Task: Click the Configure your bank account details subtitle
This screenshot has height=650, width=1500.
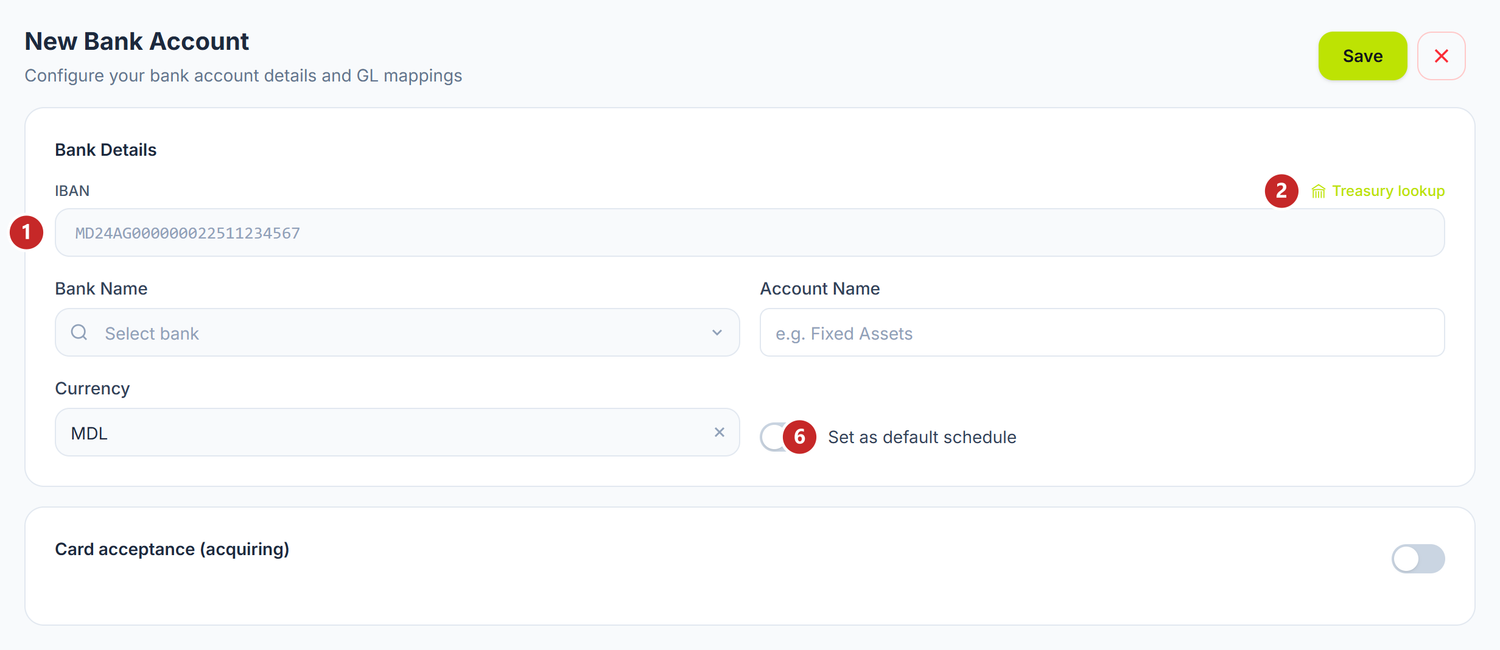Action: pos(243,76)
